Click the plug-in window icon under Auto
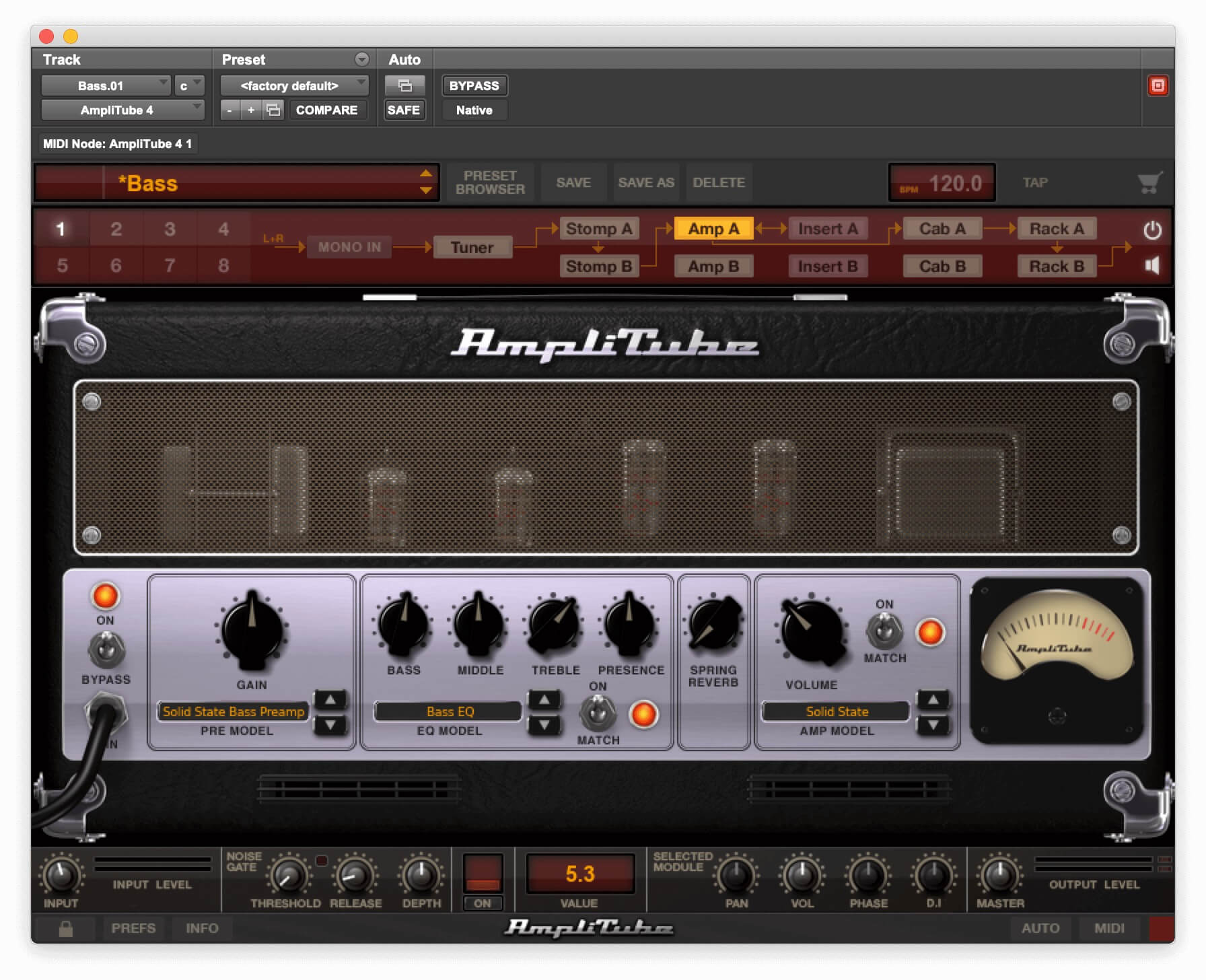 click(x=404, y=85)
